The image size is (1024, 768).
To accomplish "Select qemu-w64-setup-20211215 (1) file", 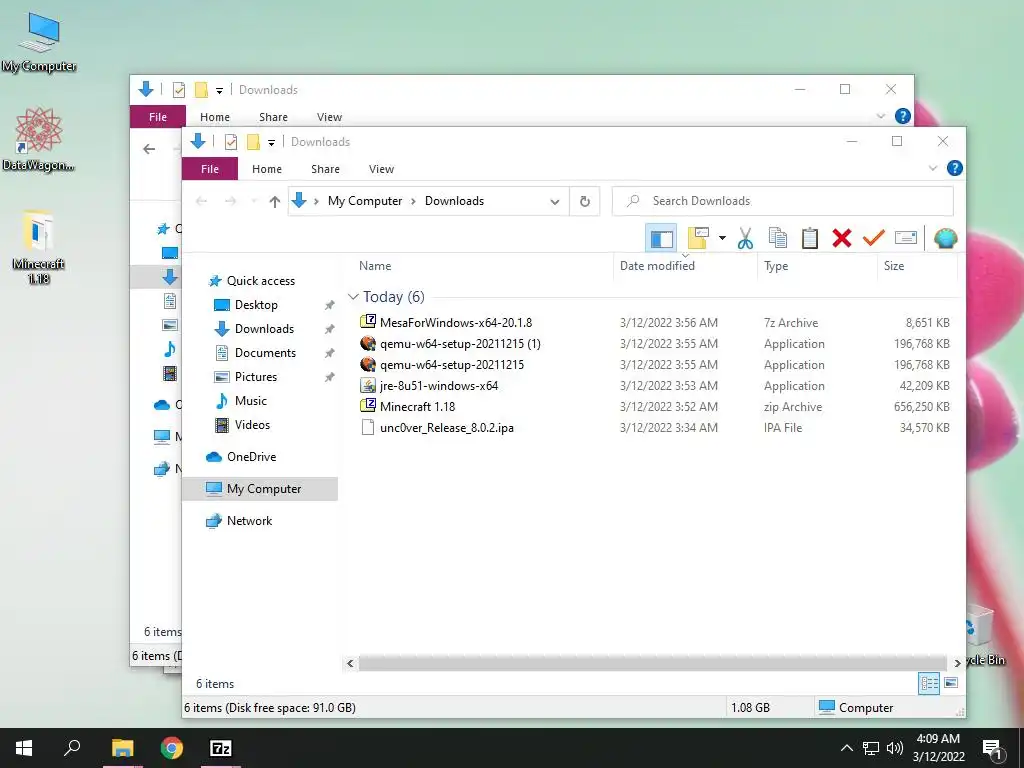I will [x=460, y=344].
